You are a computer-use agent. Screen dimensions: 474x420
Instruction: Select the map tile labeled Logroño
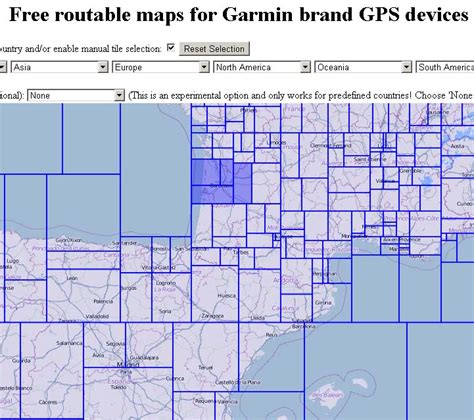tap(171, 297)
